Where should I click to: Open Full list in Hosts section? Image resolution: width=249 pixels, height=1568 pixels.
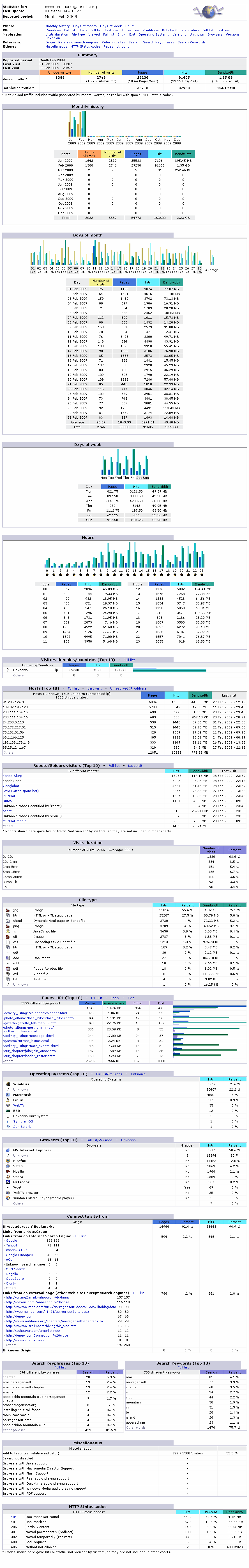click(73, 688)
